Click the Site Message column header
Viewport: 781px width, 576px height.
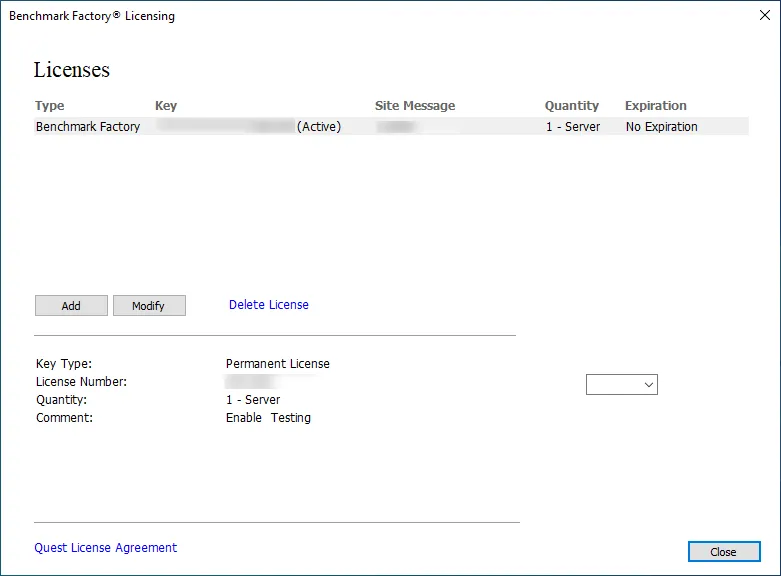[415, 106]
